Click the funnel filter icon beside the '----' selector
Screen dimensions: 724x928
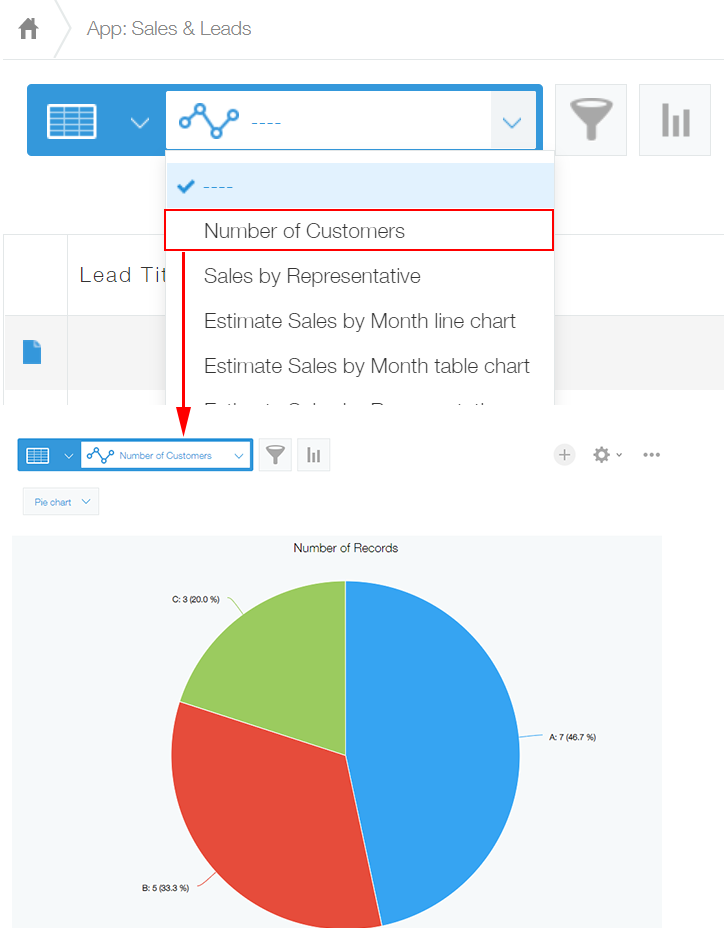(590, 120)
